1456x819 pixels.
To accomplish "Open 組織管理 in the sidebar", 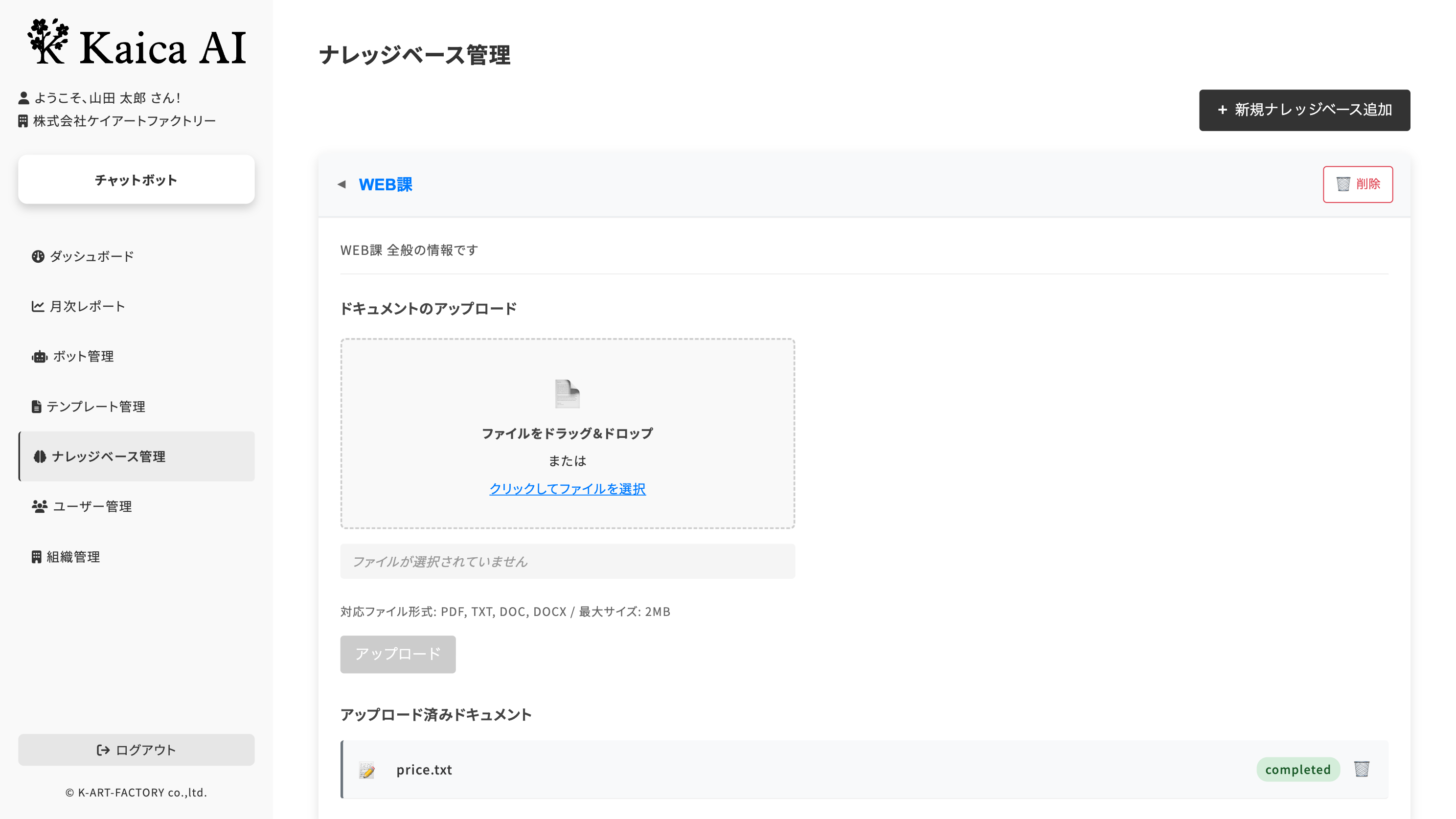I will [73, 557].
